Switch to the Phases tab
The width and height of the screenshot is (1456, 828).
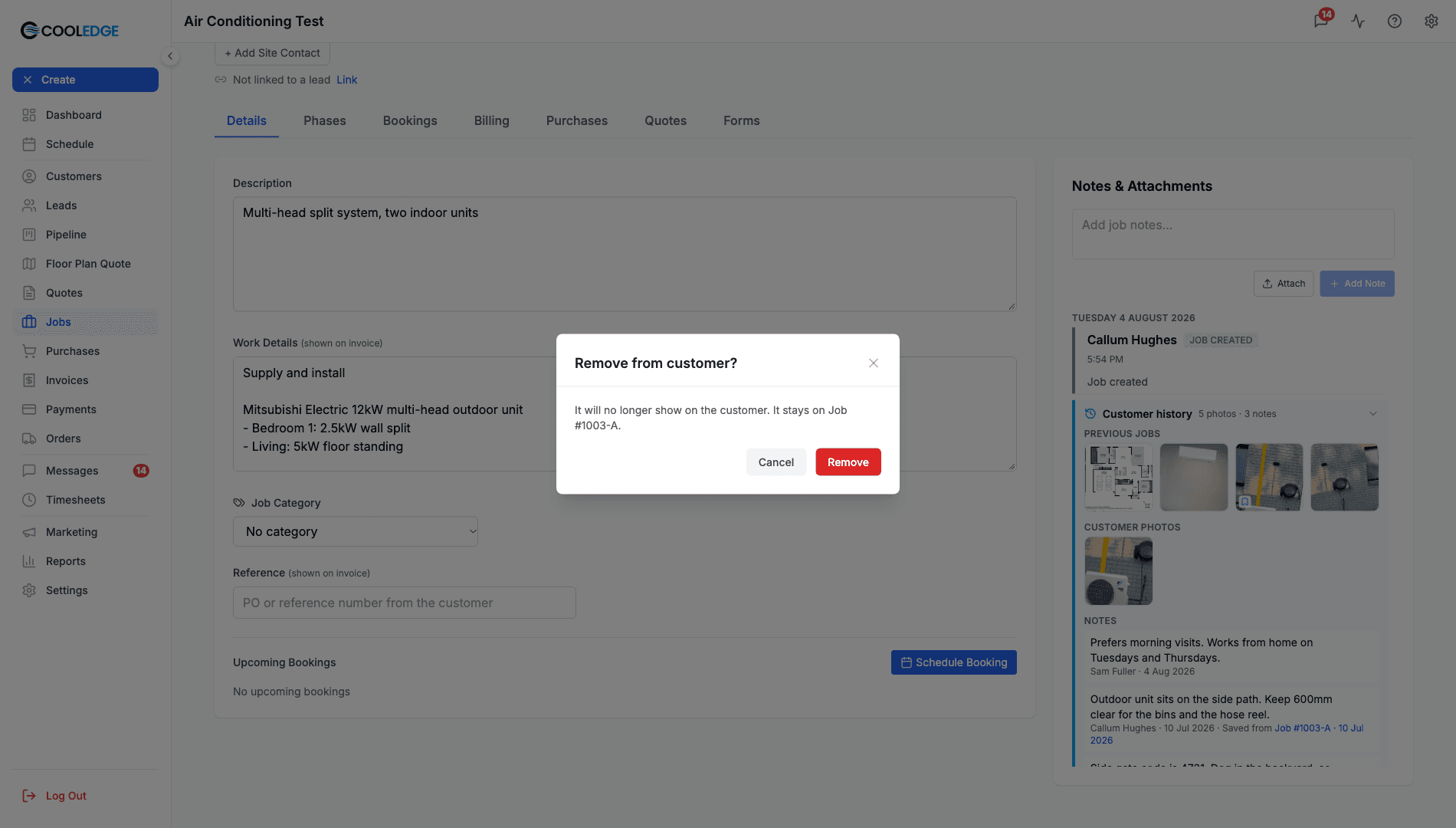[325, 121]
